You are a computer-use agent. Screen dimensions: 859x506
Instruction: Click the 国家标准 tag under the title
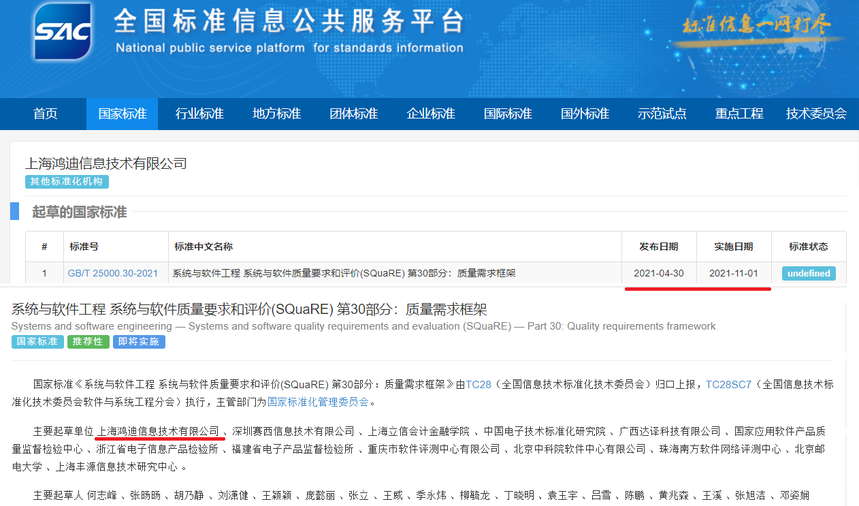(x=37, y=342)
